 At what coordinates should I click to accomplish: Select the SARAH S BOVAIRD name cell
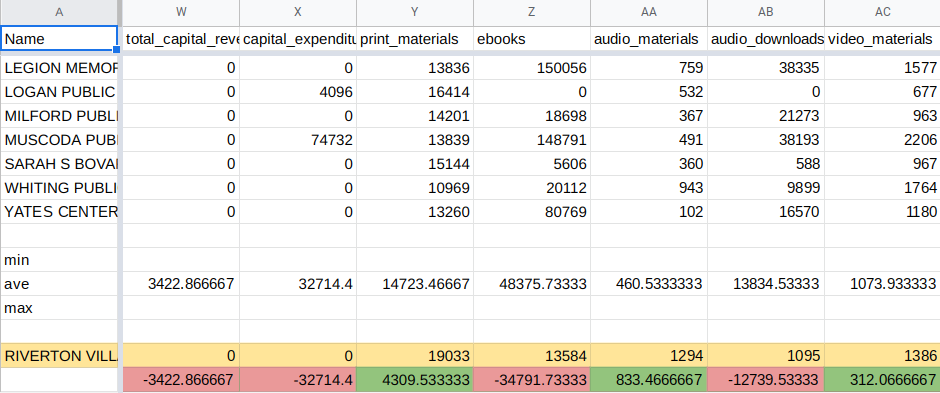59,164
